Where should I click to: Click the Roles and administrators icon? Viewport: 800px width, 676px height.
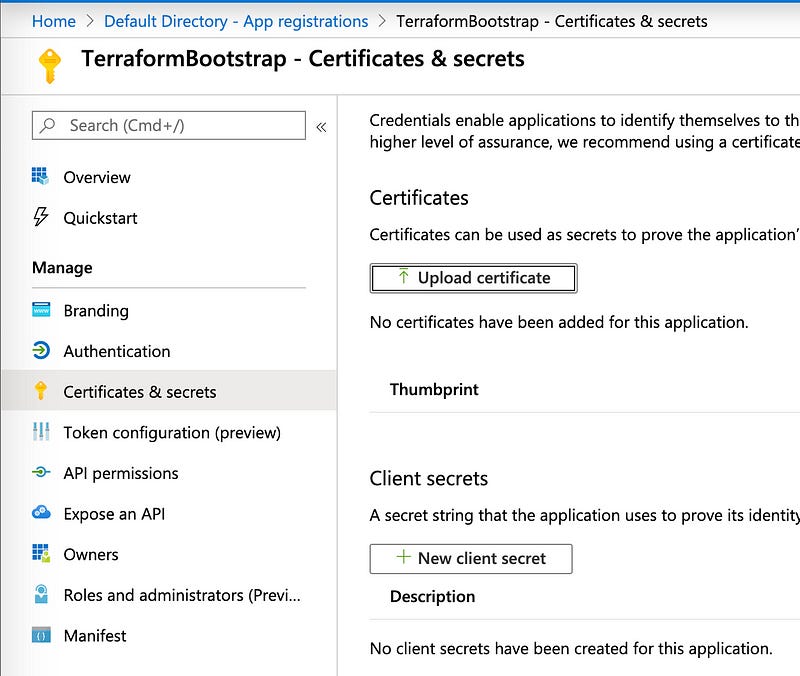coord(41,594)
